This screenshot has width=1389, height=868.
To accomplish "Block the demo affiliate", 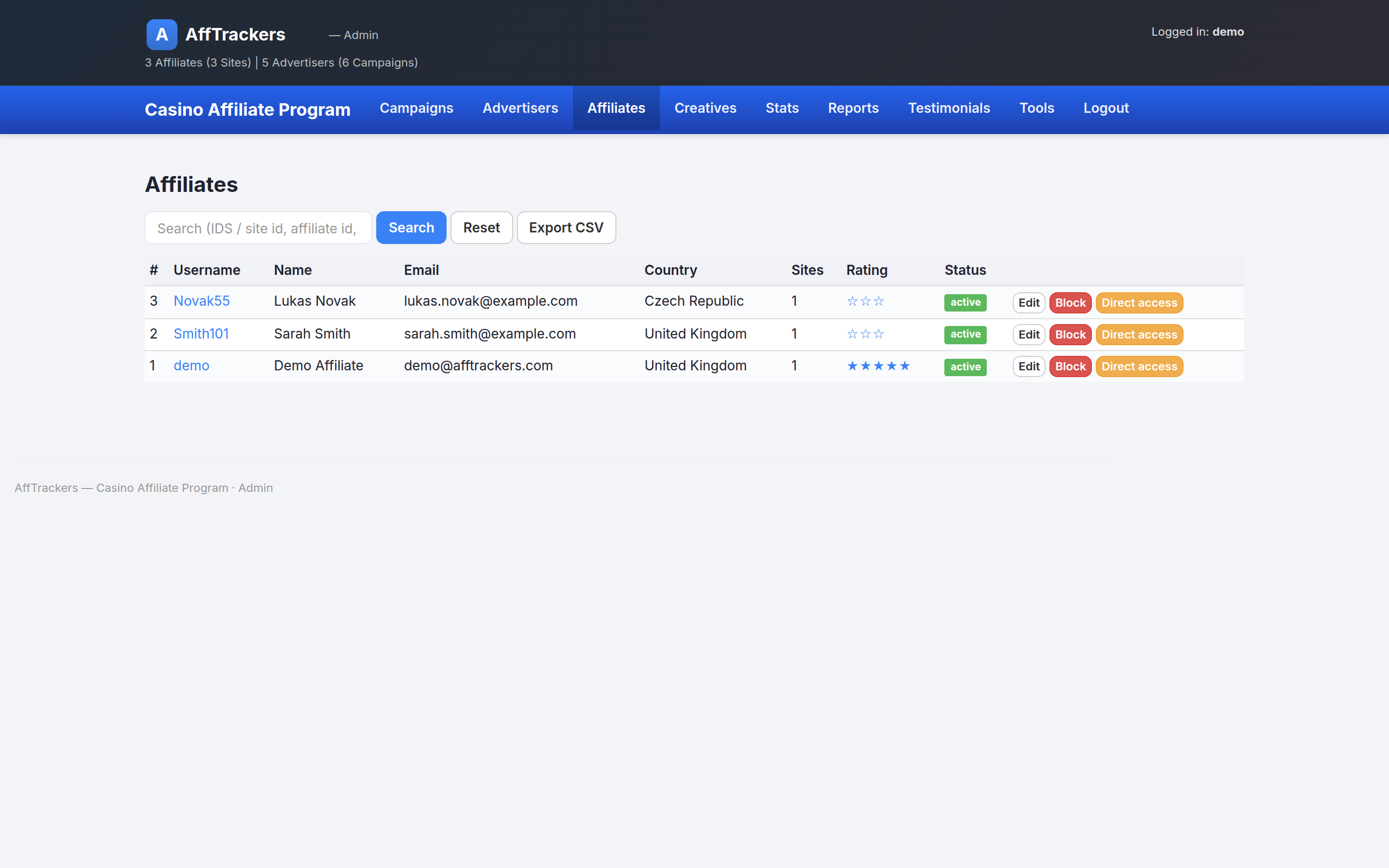I will coord(1071,366).
